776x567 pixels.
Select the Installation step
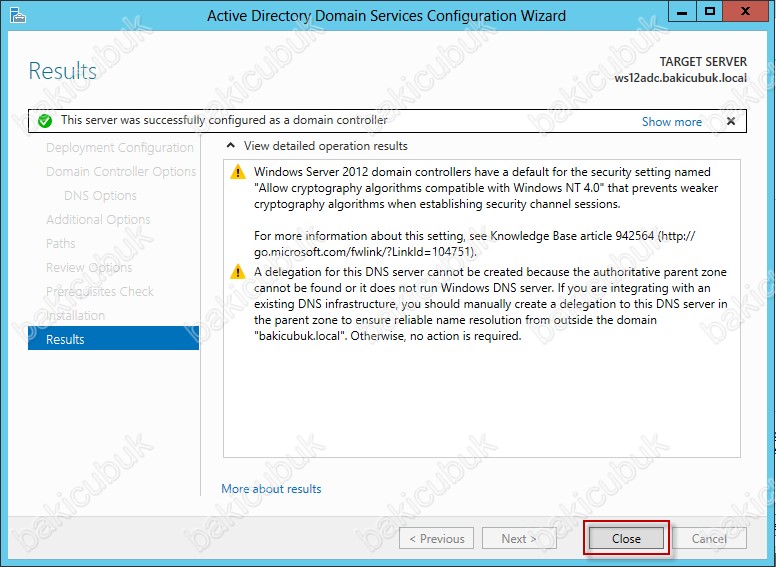point(75,315)
